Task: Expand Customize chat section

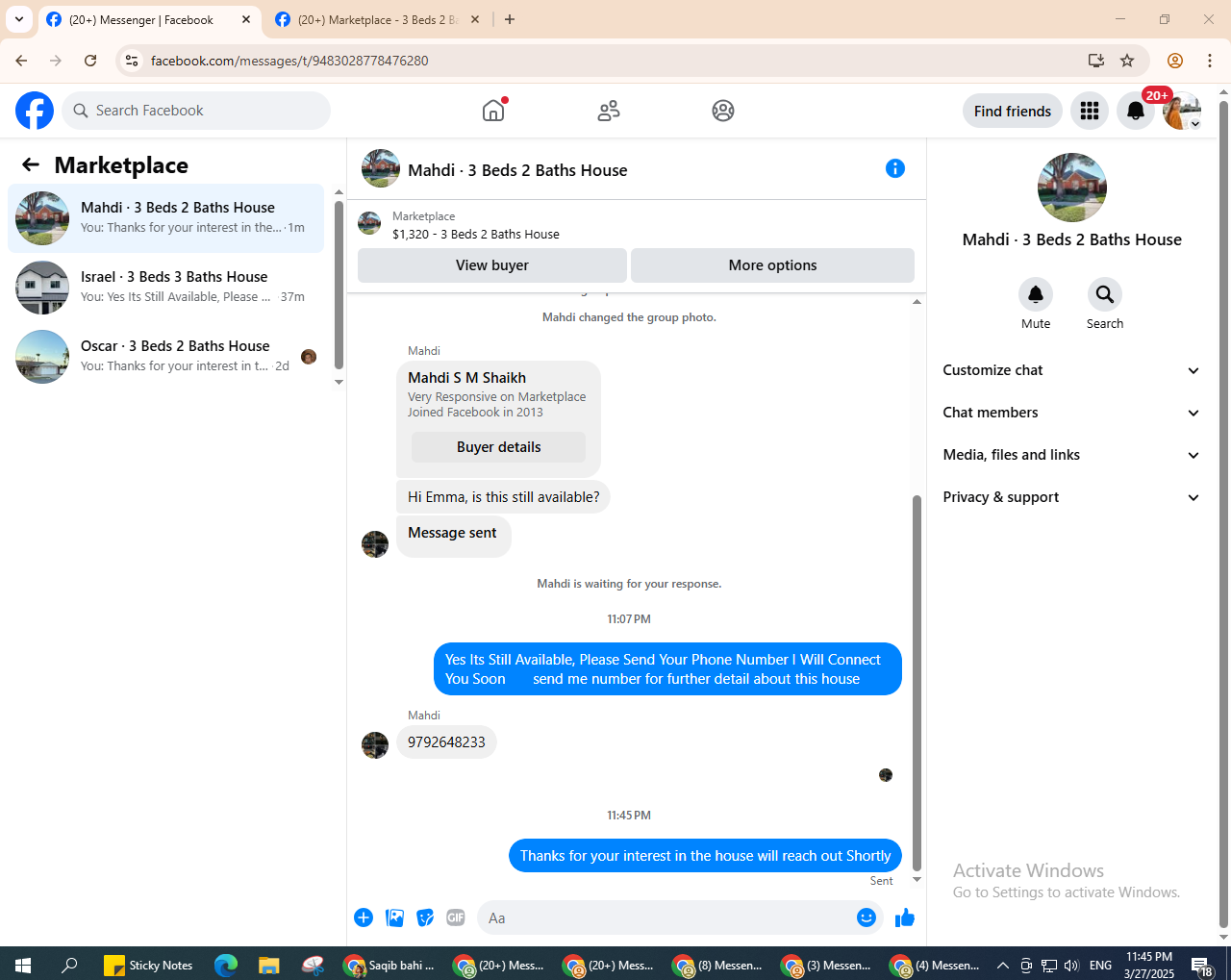Action: click(1071, 370)
